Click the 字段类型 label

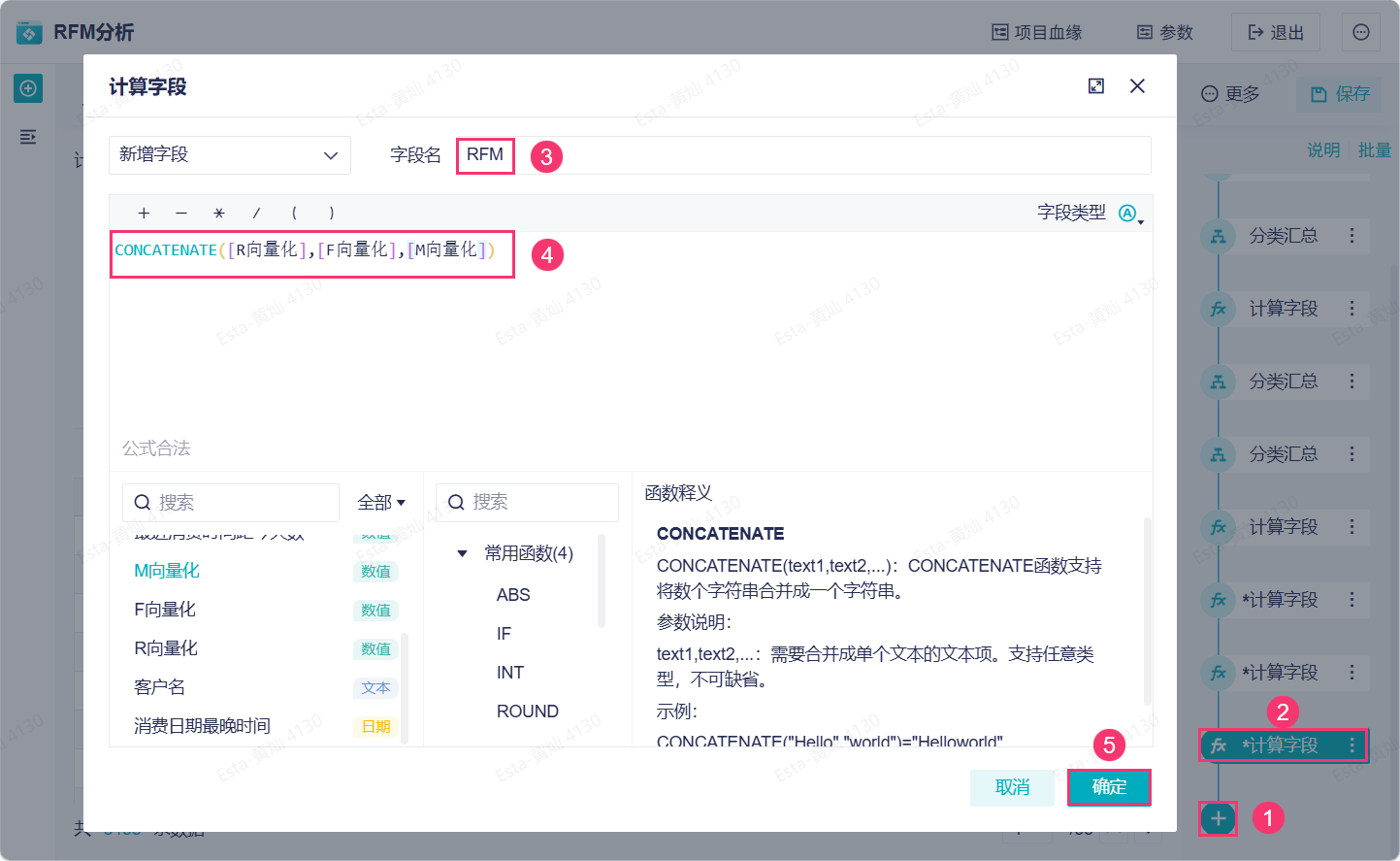tap(1071, 213)
